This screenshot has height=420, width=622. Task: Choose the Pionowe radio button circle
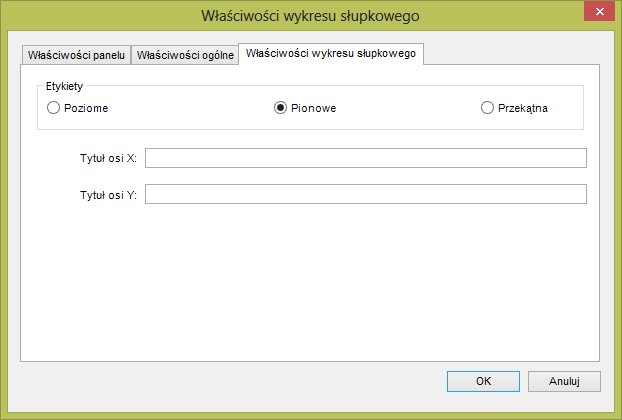(280, 107)
